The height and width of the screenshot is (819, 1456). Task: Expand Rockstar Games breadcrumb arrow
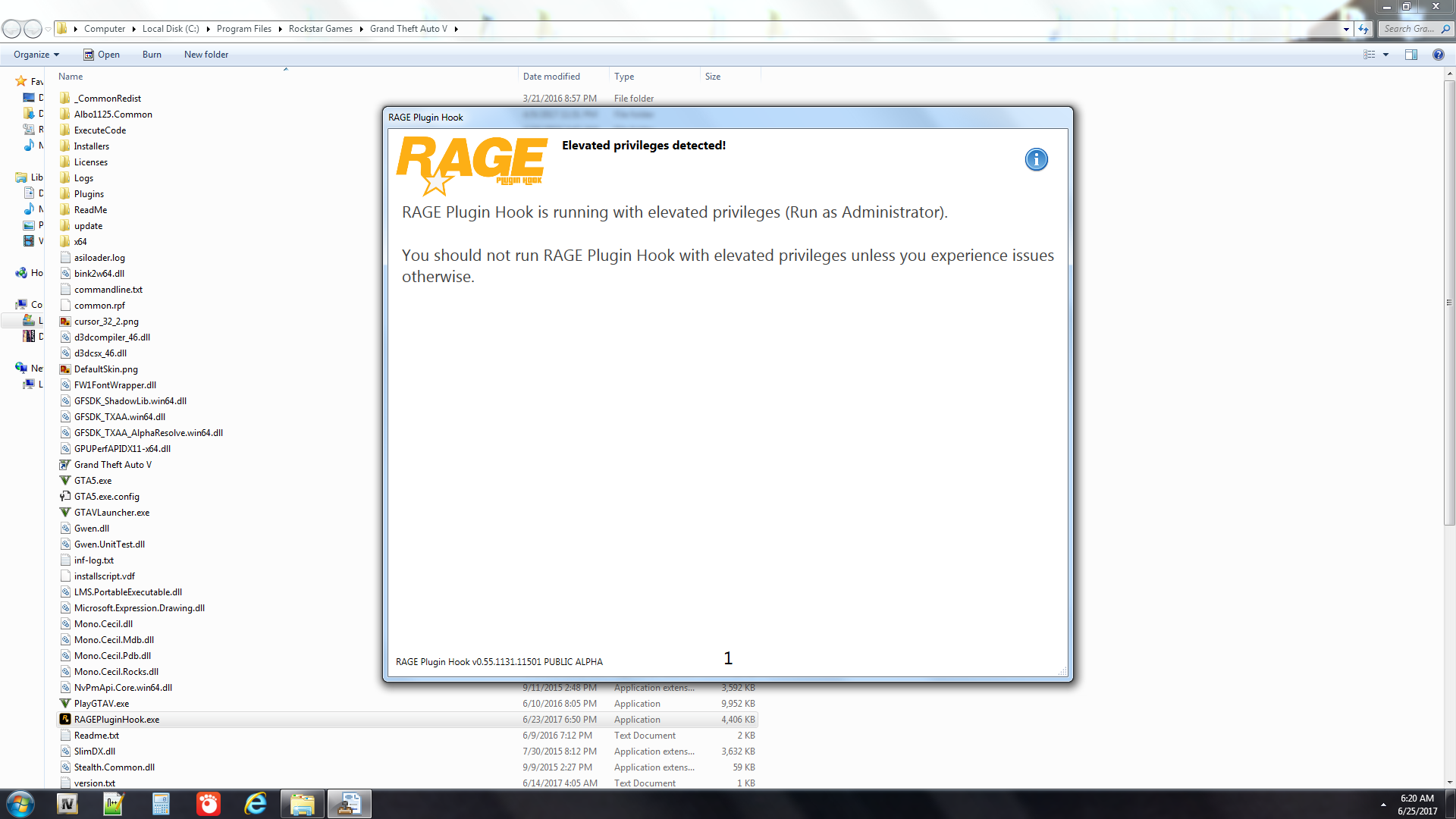362,29
